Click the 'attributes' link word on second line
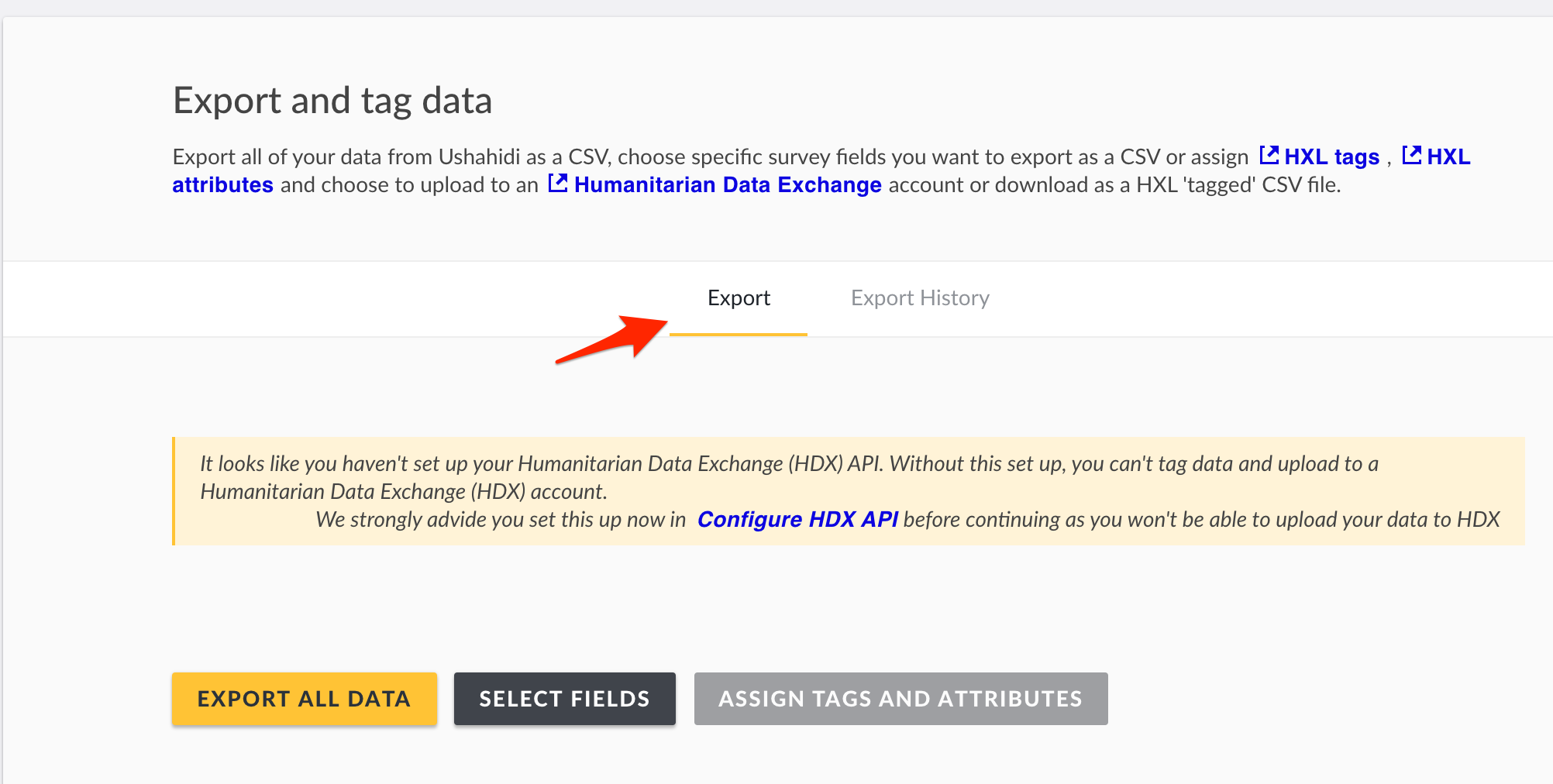Screen dimensions: 1553x784 tap(222, 185)
